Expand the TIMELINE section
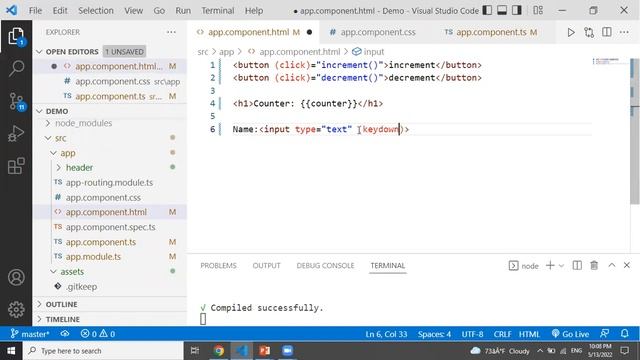This screenshot has height=360, width=640. tap(62, 319)
